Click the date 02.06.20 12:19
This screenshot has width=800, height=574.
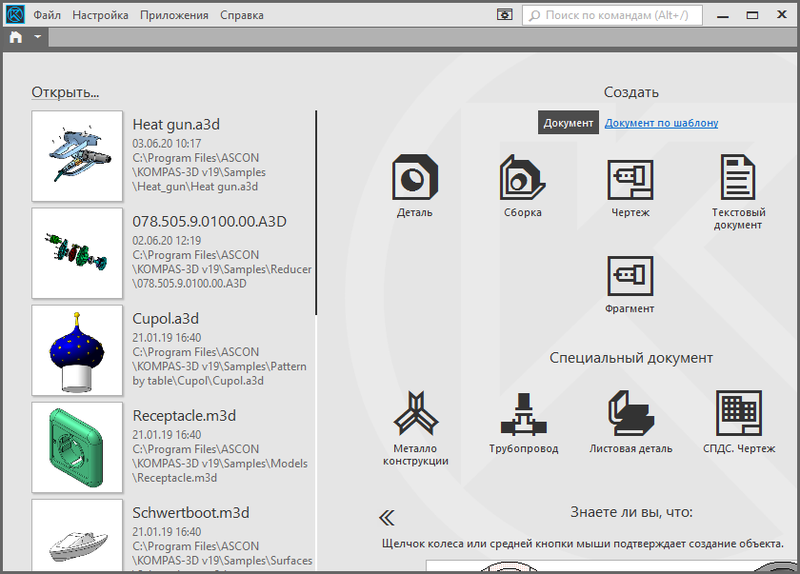click(167, 240)
